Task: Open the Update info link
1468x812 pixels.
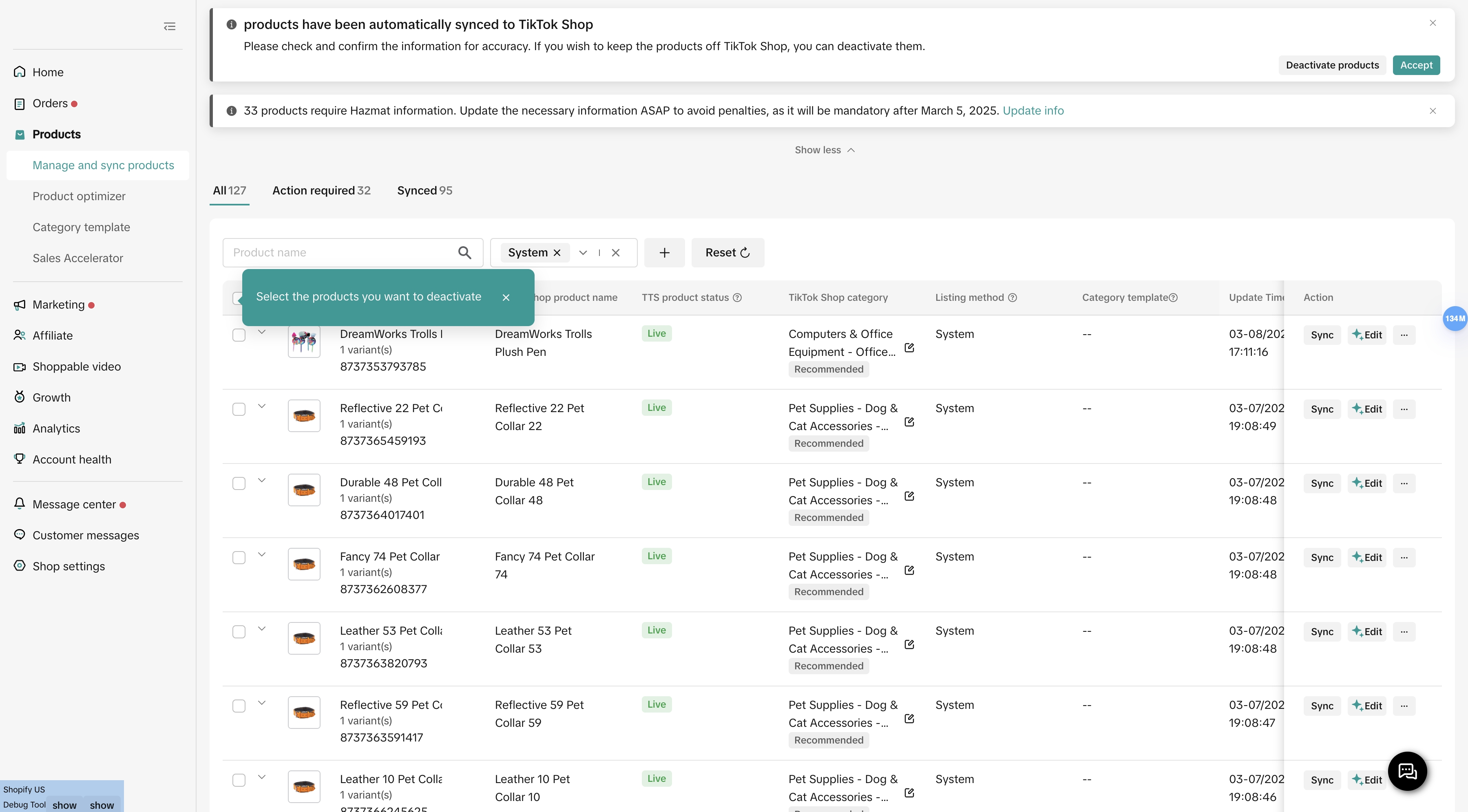Action: 1032,110
